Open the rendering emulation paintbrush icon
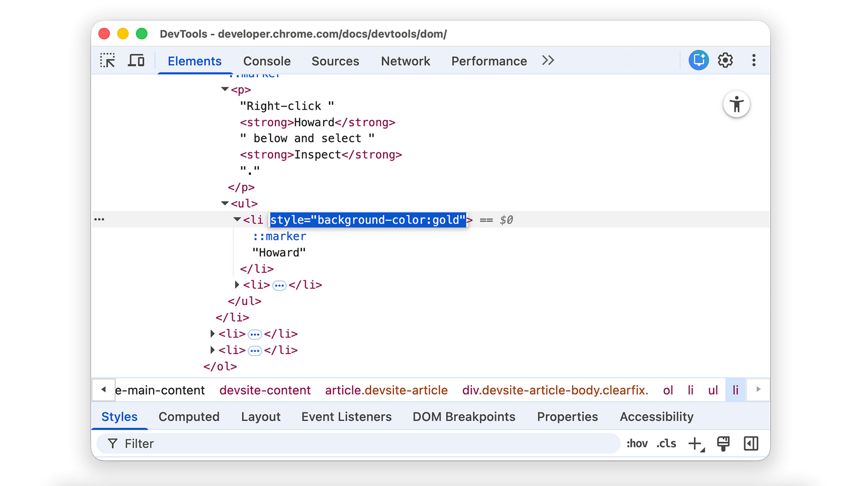 (723, 443)
